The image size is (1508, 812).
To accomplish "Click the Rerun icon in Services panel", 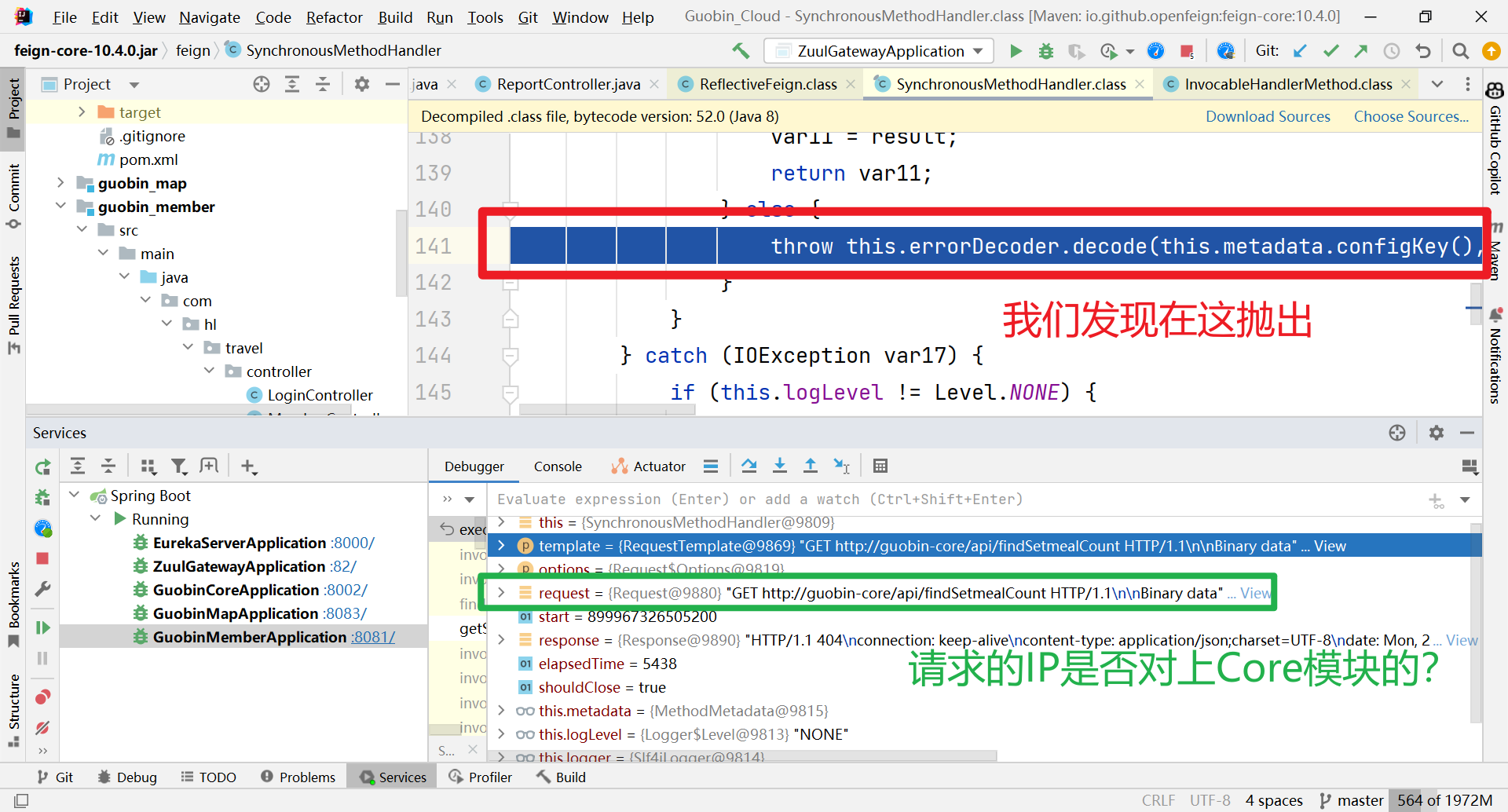I will pyautogui.click(x=42, y=467).
